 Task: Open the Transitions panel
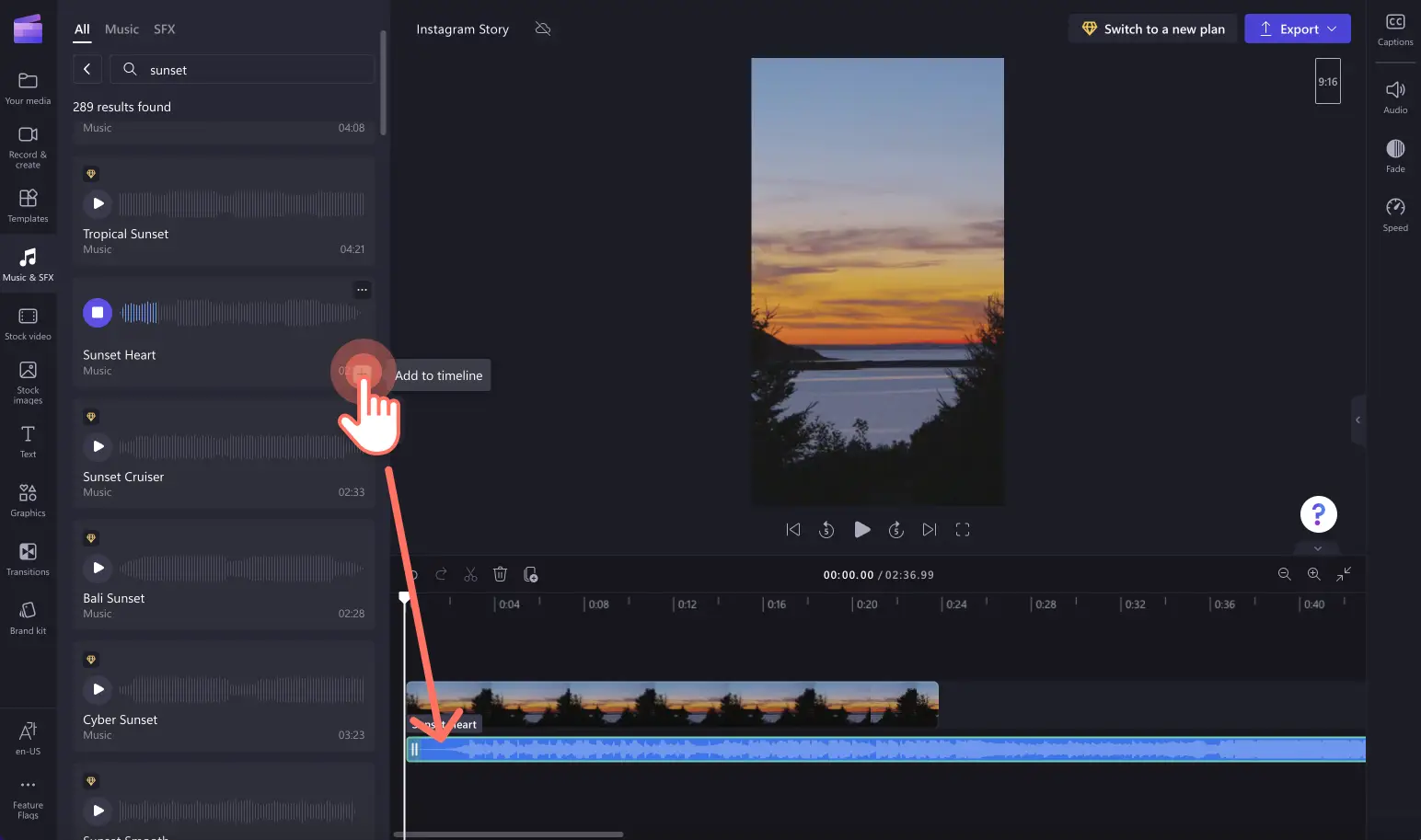(28, 559)
